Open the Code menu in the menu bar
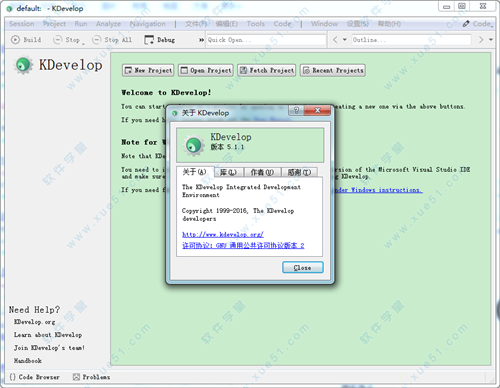The height and width of the screenshot is (388, 500). pos(282,24)
